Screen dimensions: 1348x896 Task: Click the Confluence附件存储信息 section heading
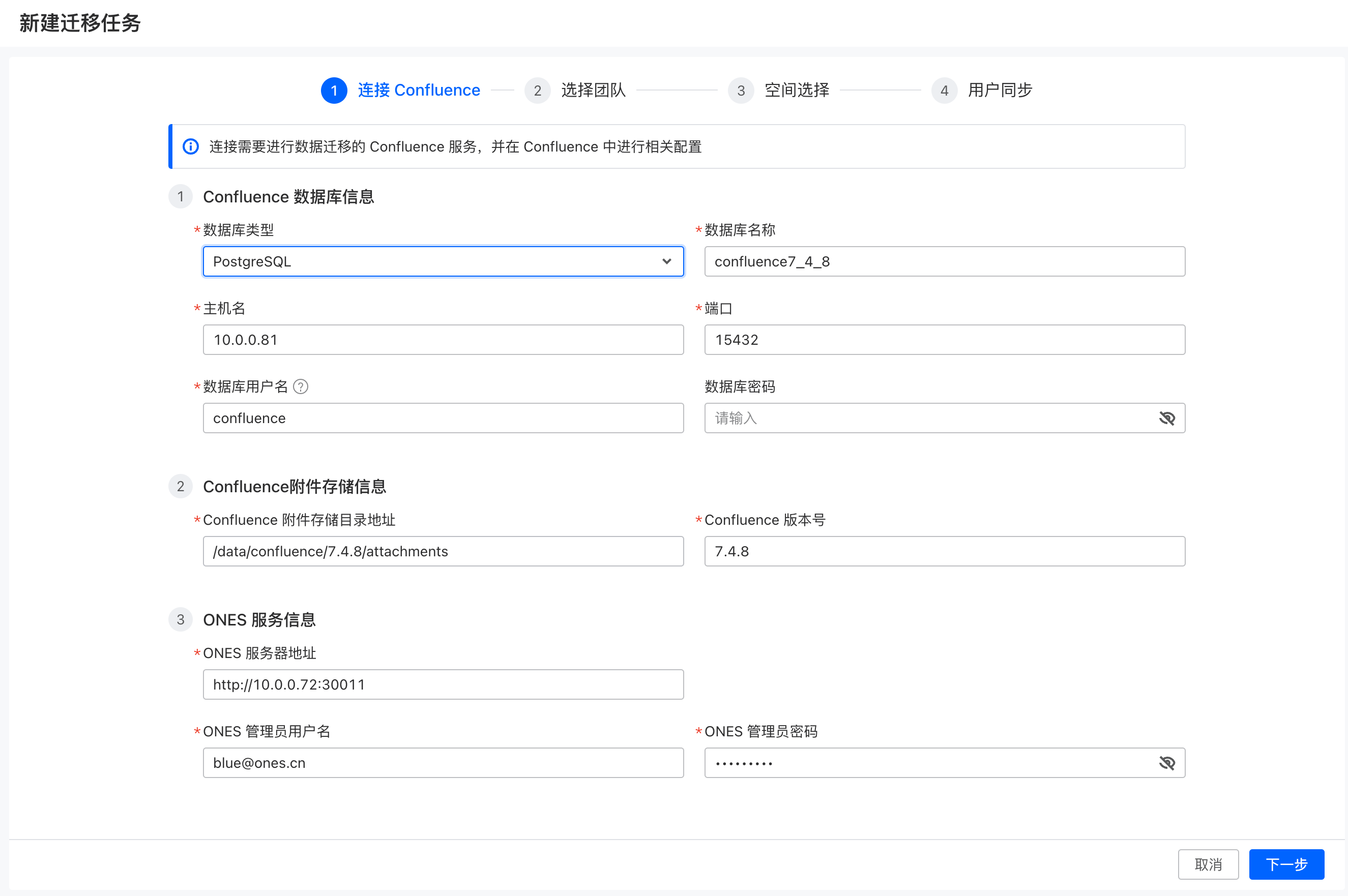295,487
